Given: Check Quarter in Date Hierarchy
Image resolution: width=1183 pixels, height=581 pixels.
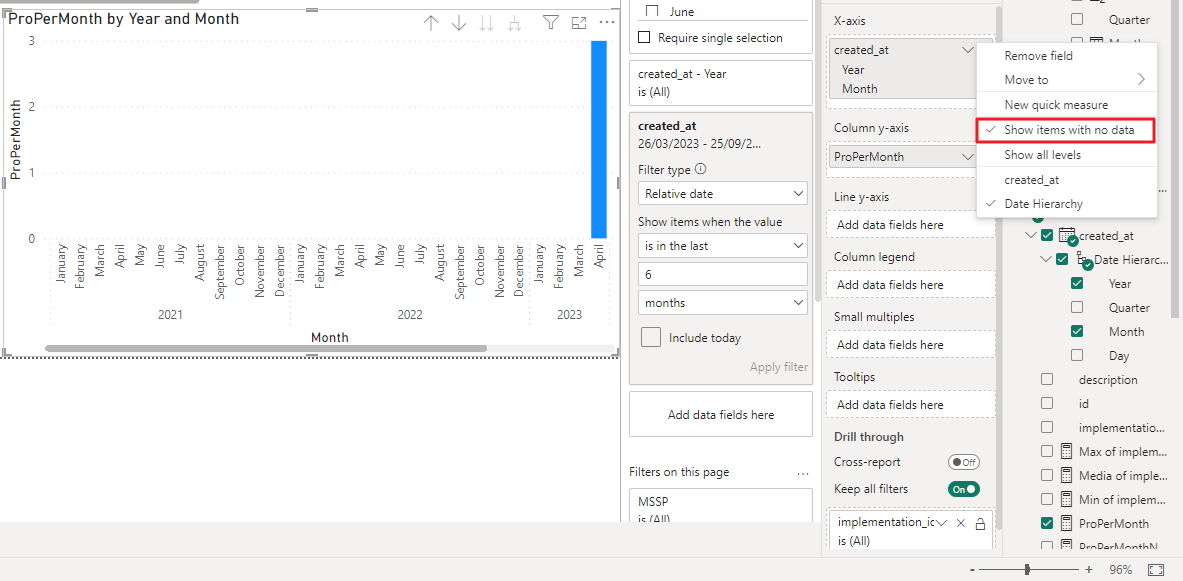Looking at the screenshot, I should [x=1077, y=308].
